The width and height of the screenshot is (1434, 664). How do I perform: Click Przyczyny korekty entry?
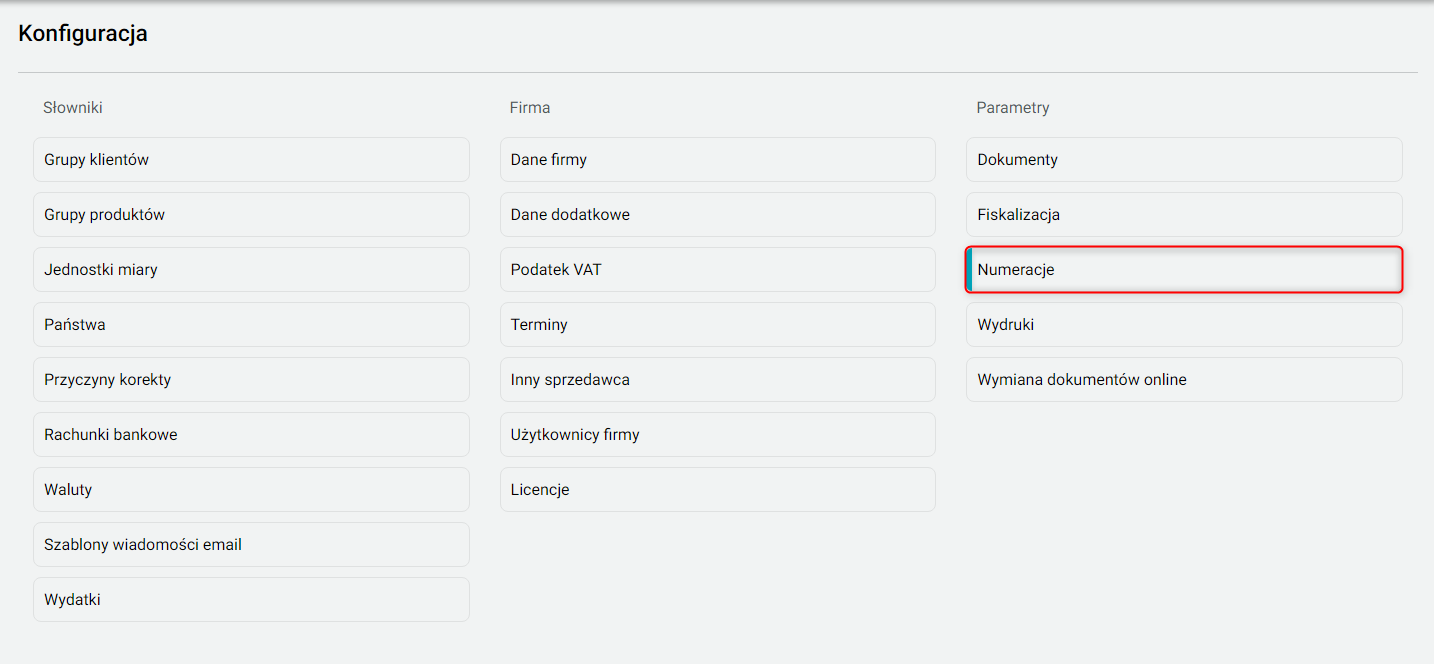pyautogui.click(x=251, y=380)
